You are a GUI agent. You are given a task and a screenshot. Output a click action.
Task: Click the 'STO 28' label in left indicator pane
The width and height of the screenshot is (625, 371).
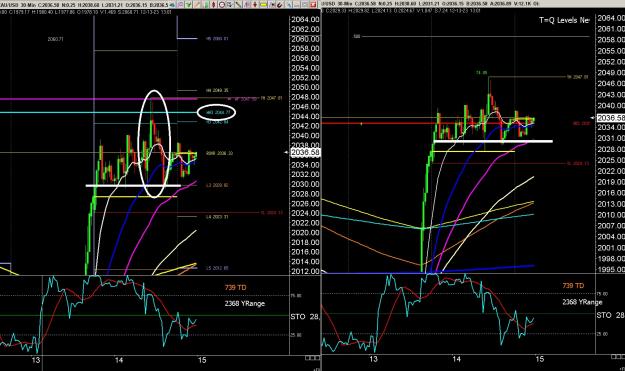(305, 317)
